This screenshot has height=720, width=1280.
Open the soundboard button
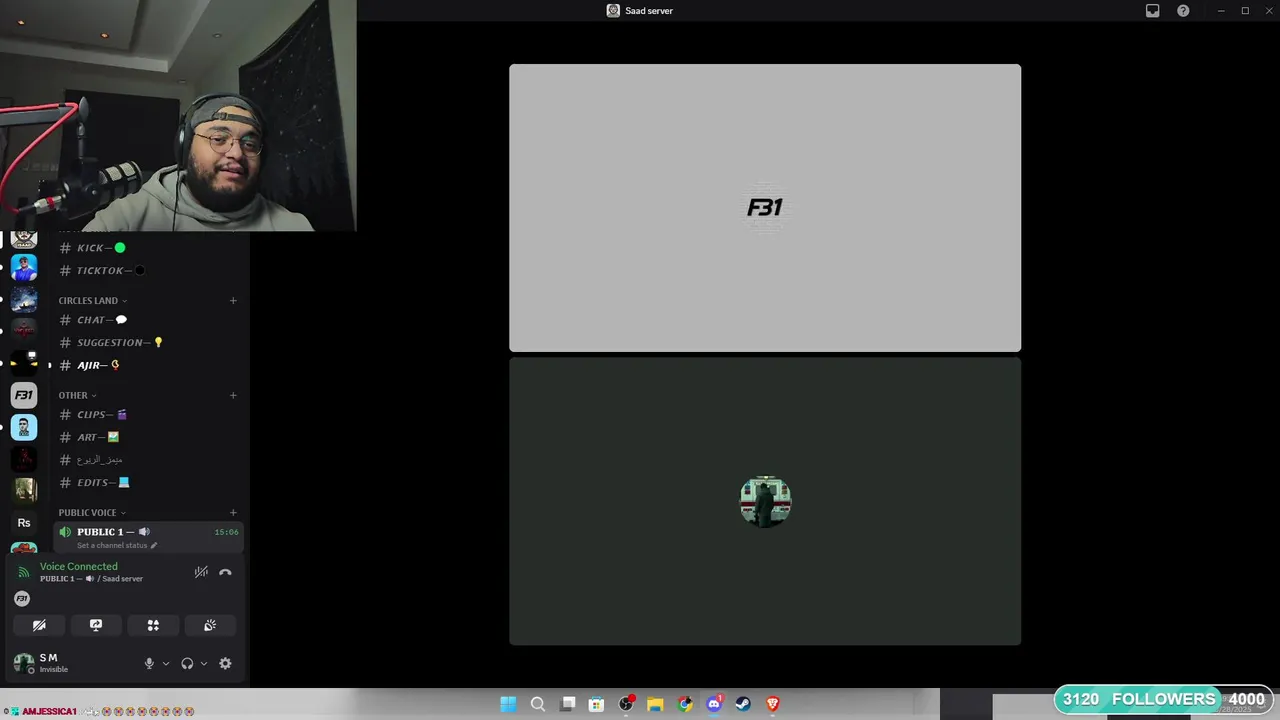coord(210,625)
